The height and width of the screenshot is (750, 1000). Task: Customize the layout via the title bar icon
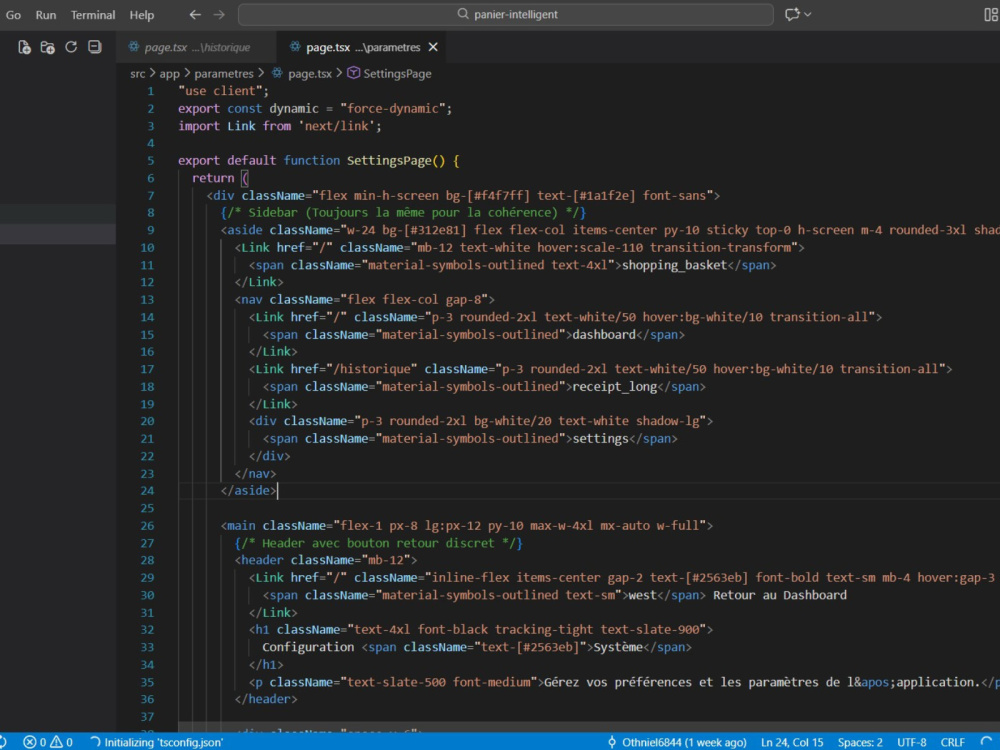click(x=990, y=14)
